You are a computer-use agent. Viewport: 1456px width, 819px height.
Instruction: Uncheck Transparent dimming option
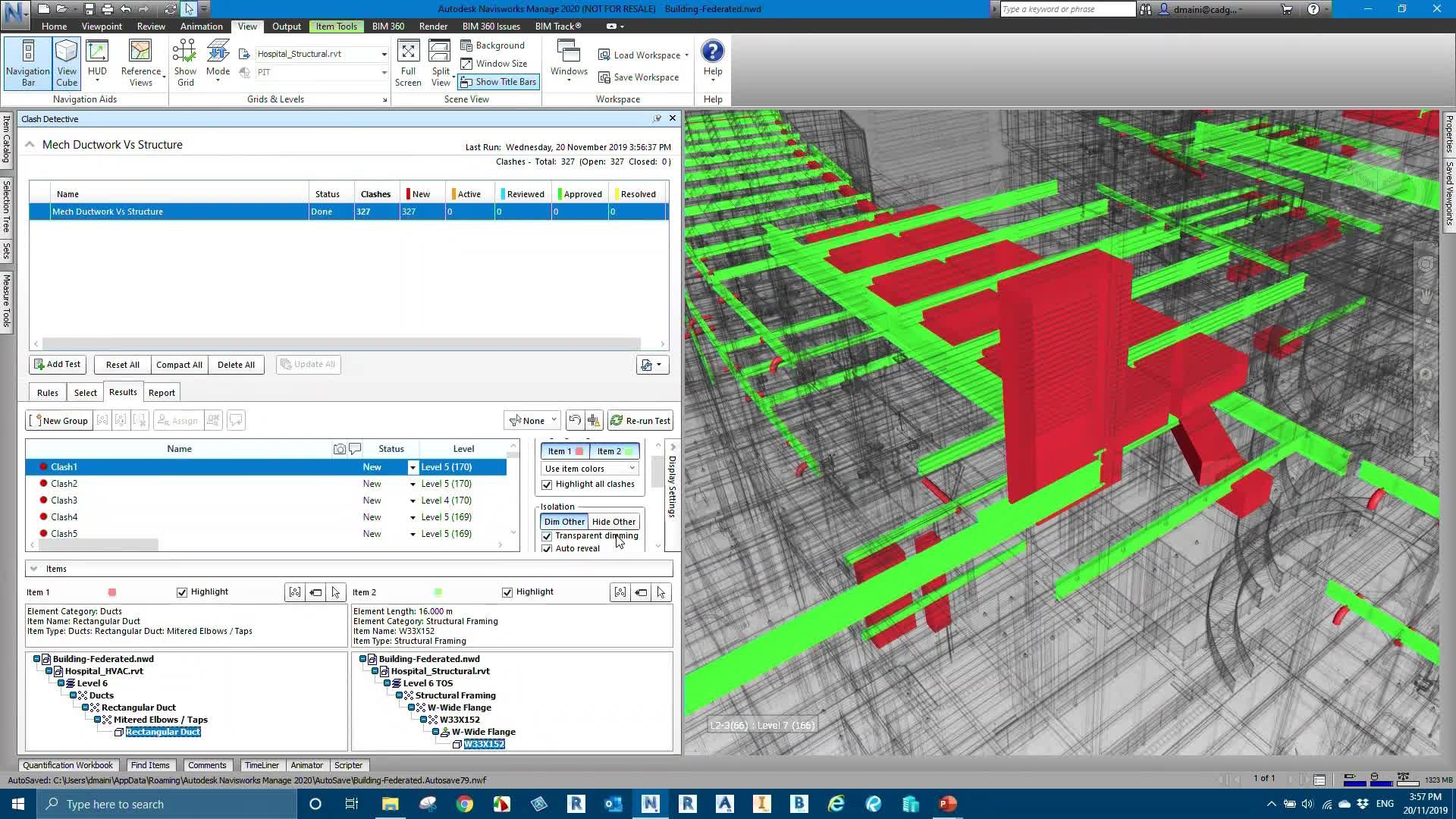(547, 536)
